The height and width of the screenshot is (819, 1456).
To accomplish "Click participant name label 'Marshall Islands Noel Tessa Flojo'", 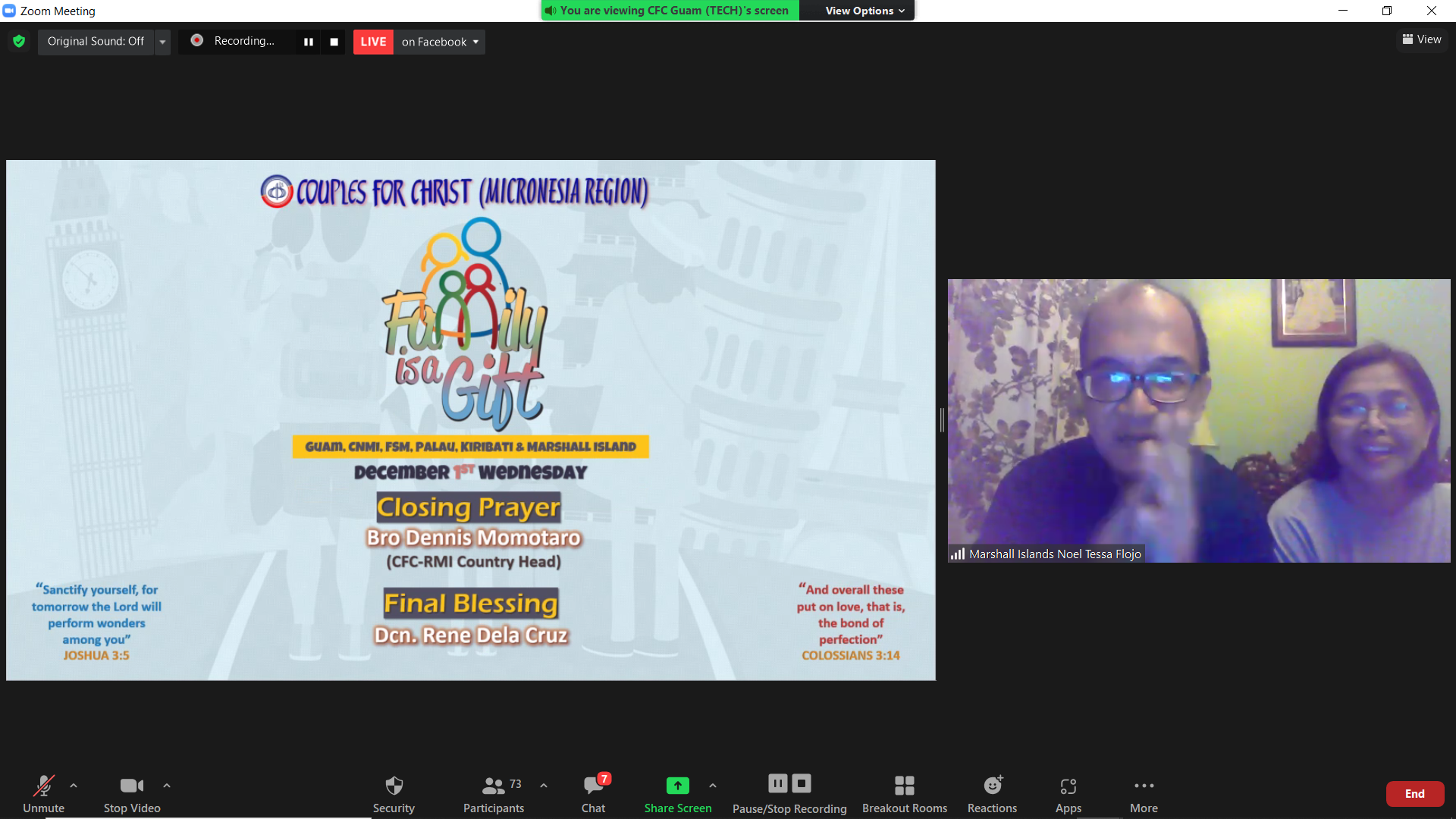I will [x=1055, y=554].
